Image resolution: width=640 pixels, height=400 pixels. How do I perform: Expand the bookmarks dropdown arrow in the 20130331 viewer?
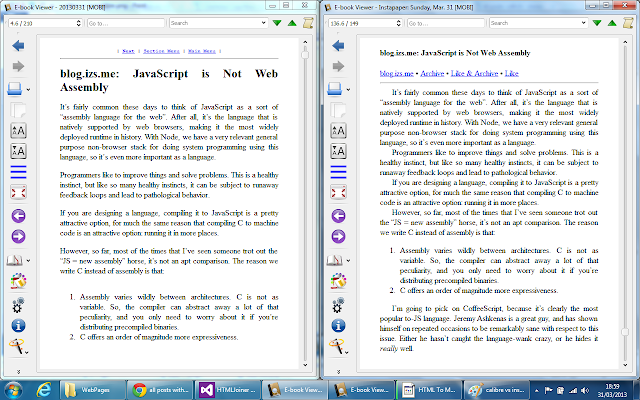tap(28, 261)
